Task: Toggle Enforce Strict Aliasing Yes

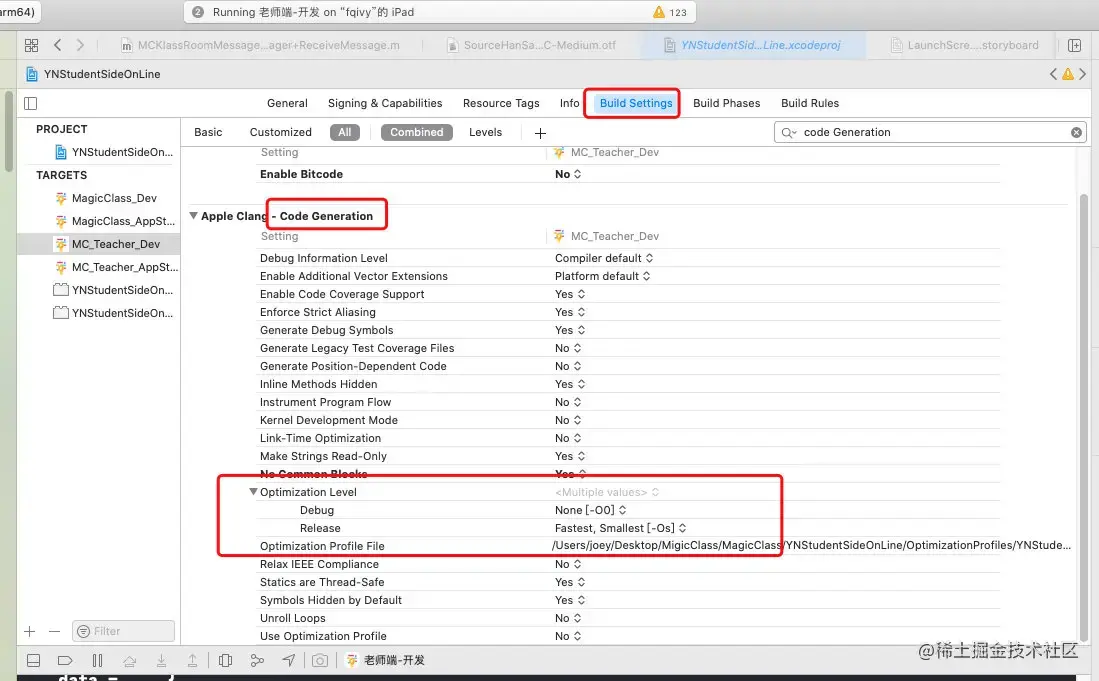Action: pos(570,312)
